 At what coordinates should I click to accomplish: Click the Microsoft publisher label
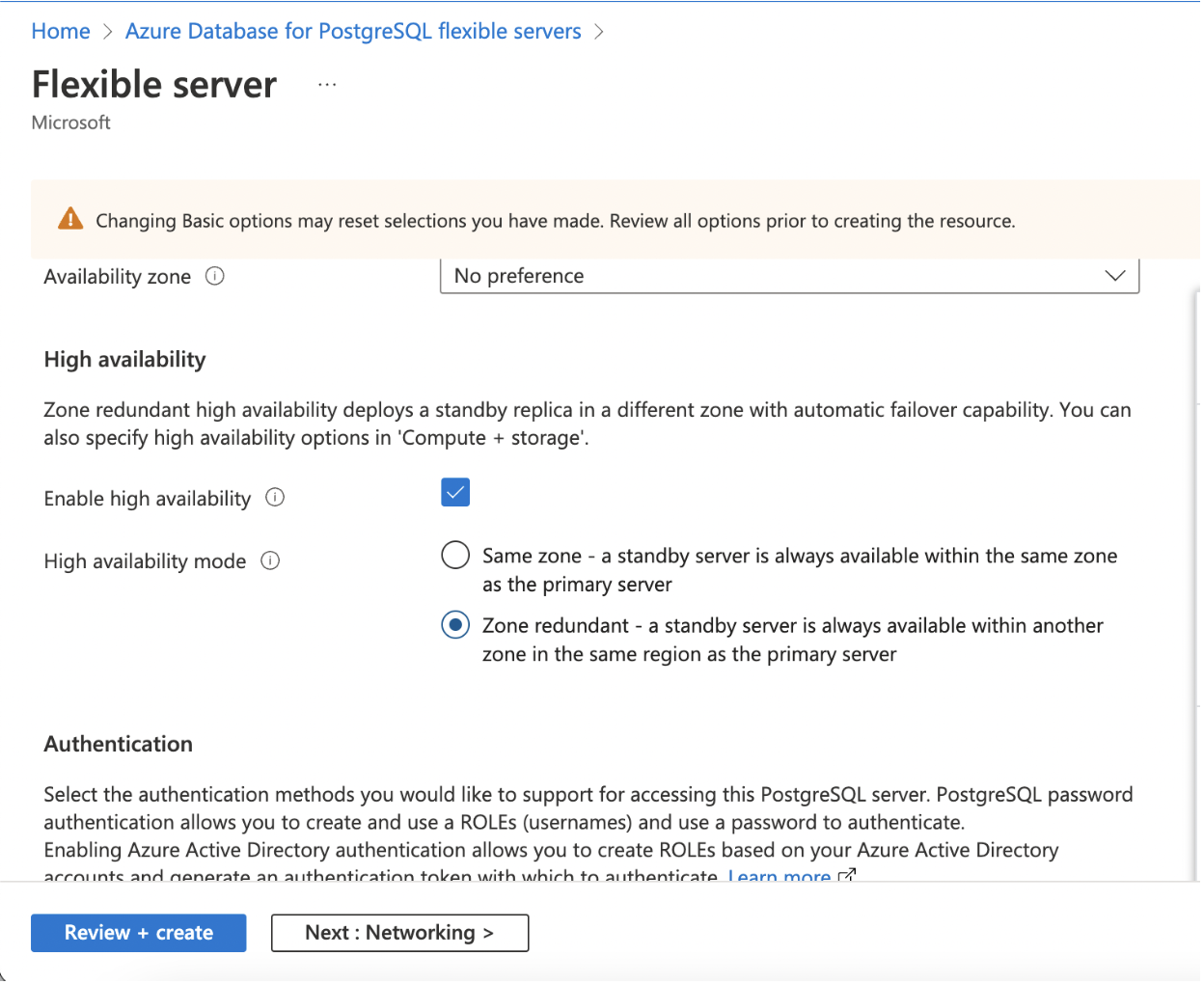point(70,123)
